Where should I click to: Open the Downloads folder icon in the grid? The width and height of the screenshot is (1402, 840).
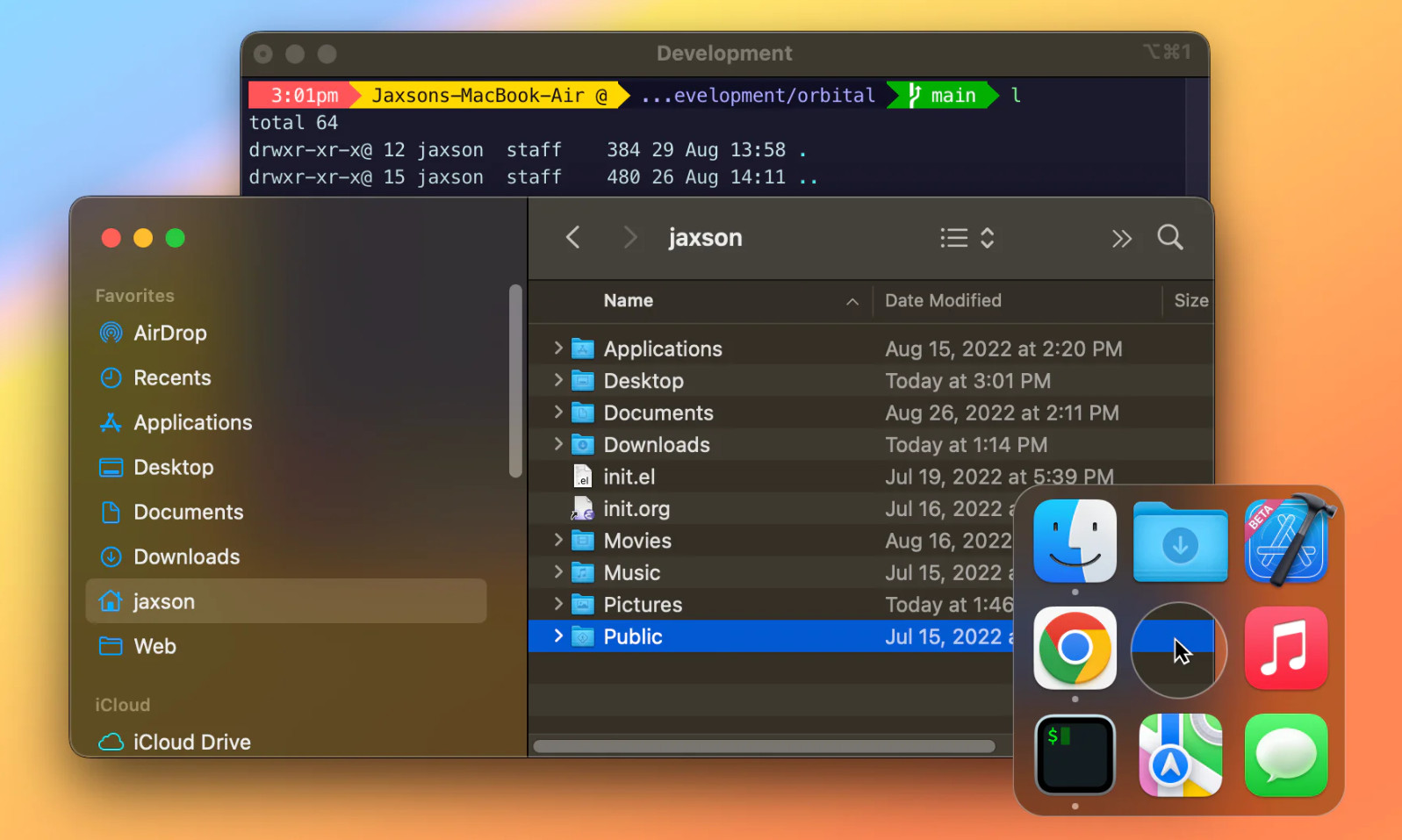point(1180,542)
